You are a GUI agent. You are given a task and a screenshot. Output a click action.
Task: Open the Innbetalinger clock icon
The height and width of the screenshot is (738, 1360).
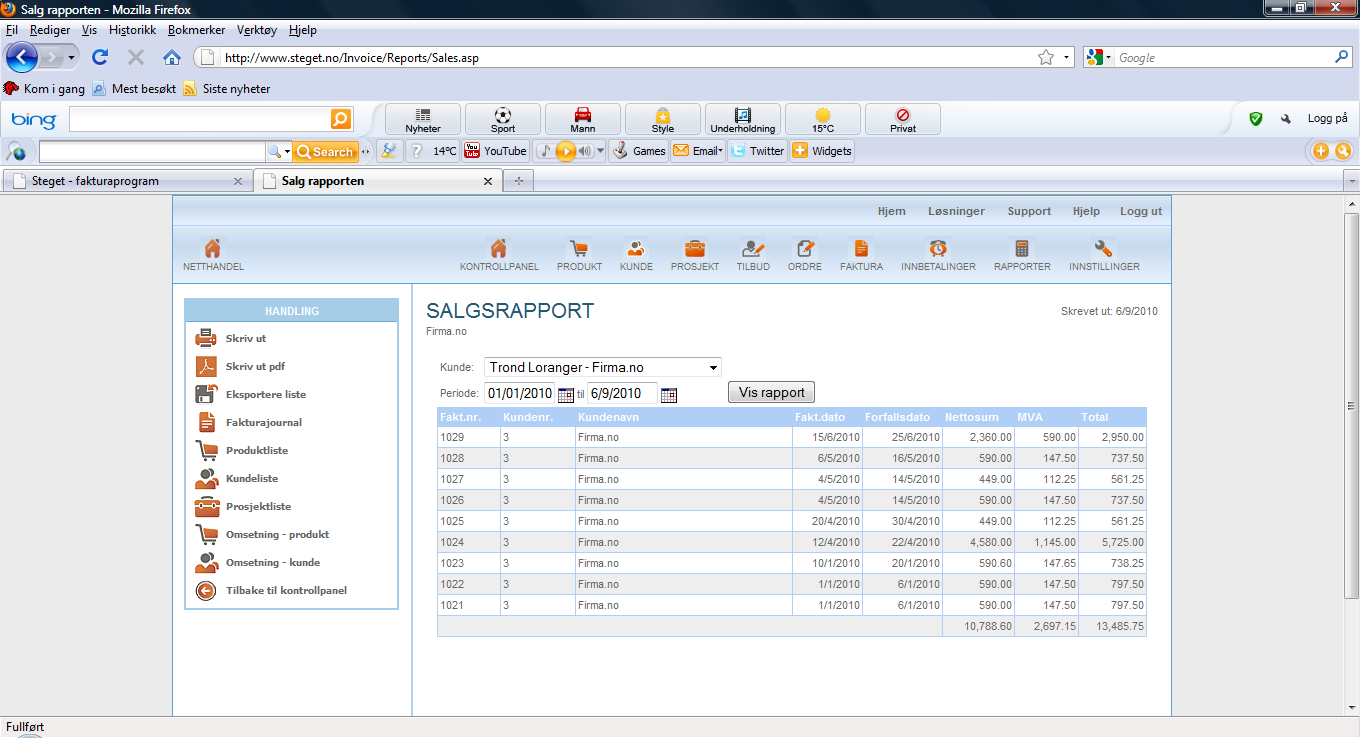click(938, 248)
